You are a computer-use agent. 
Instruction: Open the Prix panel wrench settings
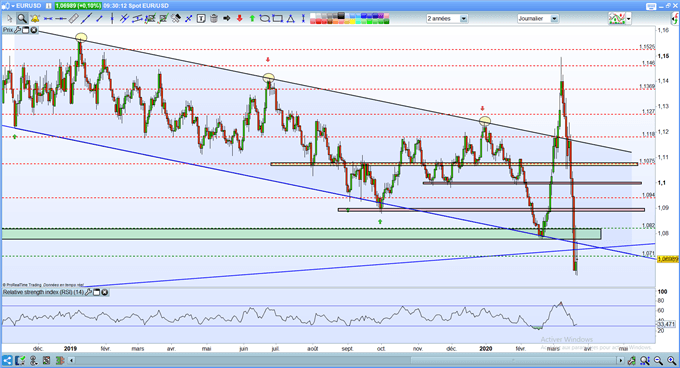point(17,30)
